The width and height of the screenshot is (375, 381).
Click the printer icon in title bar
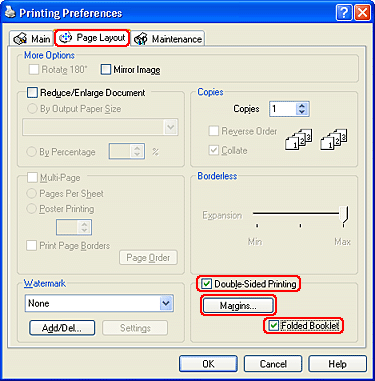pyautogui.click(x=10, y=12)
